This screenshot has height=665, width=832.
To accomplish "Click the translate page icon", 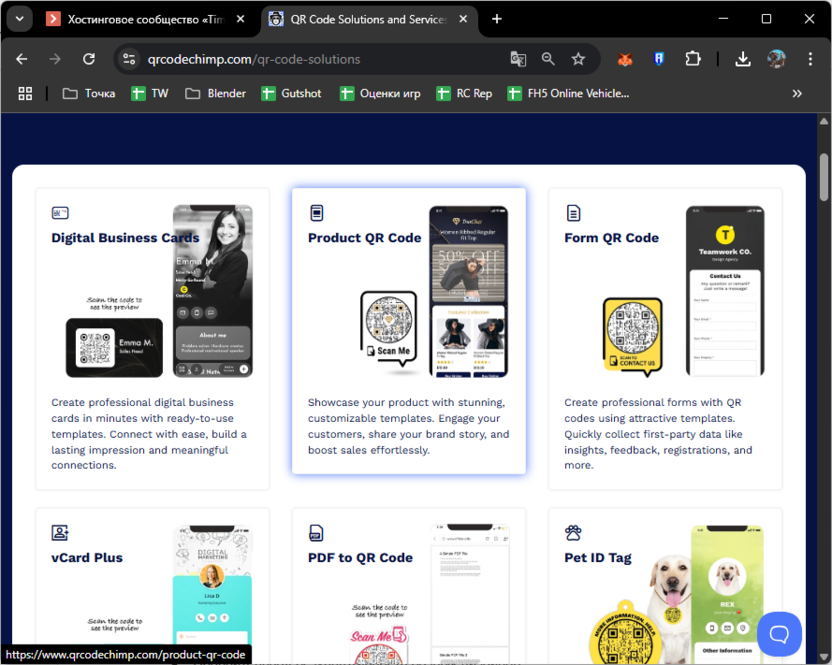I will 518,59.
